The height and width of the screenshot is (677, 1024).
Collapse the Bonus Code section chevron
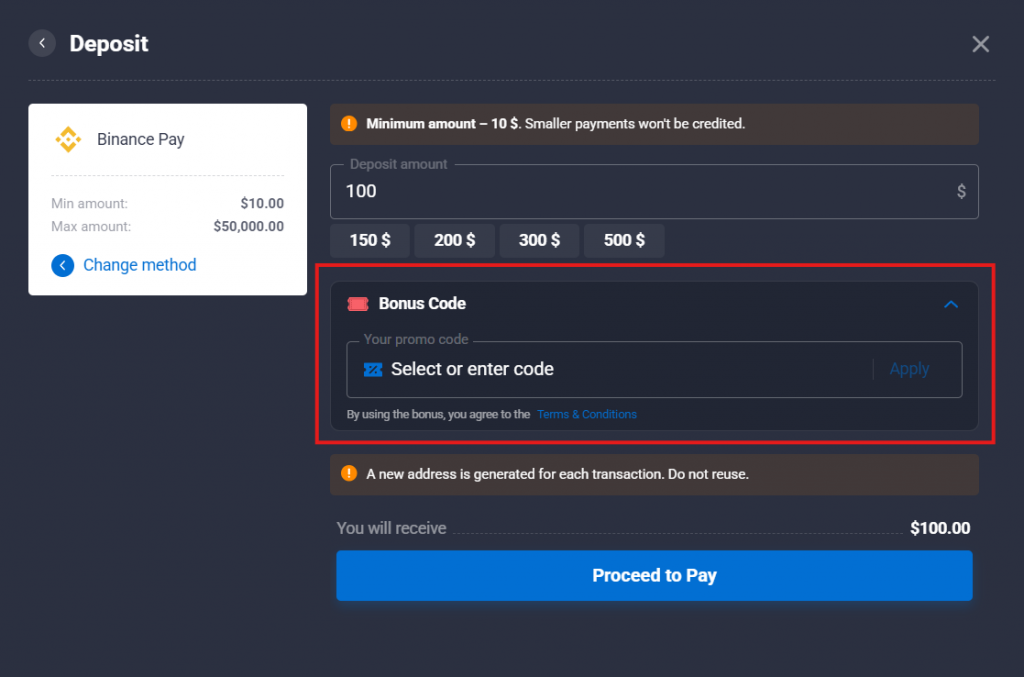[x=951, y=304]
